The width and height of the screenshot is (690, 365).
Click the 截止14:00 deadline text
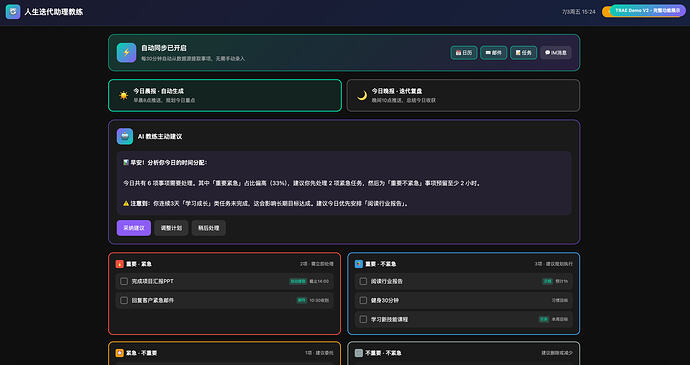[x=319, y=281]
